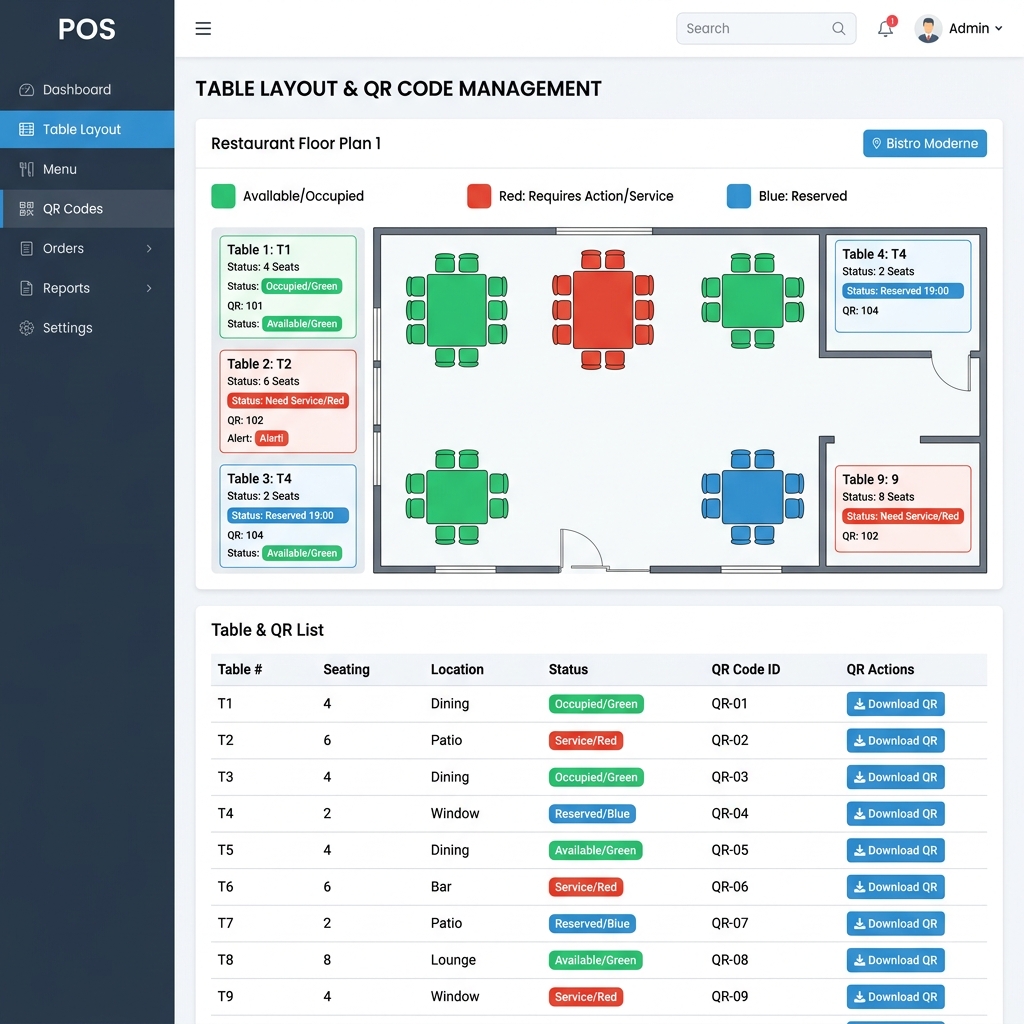Open the Table Layout page
The height and width of the screenshot is (1024, 1024).
pos(87,129)
